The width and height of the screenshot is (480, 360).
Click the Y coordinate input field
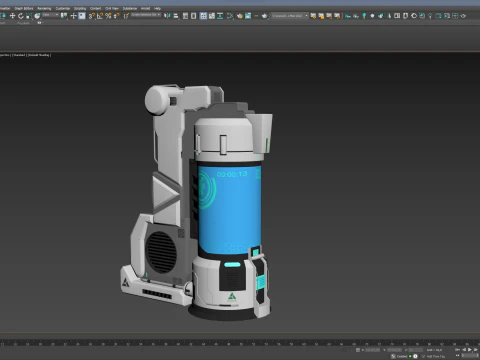click(x=394, y=350)
